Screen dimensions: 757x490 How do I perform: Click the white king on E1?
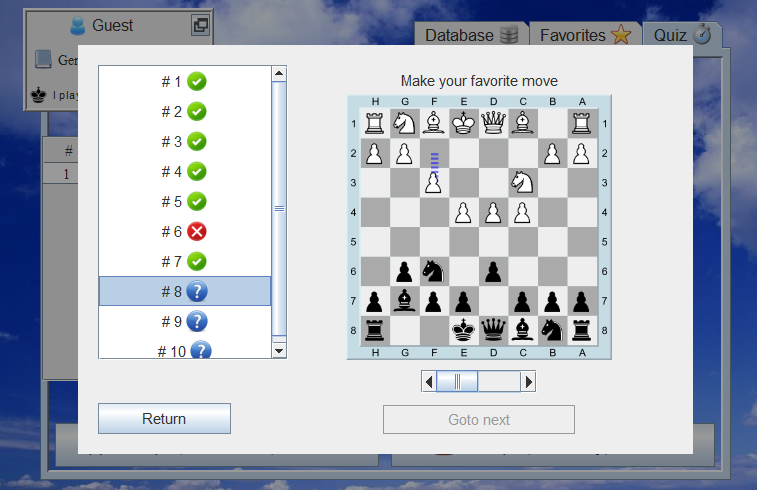[x=463, y=124]
